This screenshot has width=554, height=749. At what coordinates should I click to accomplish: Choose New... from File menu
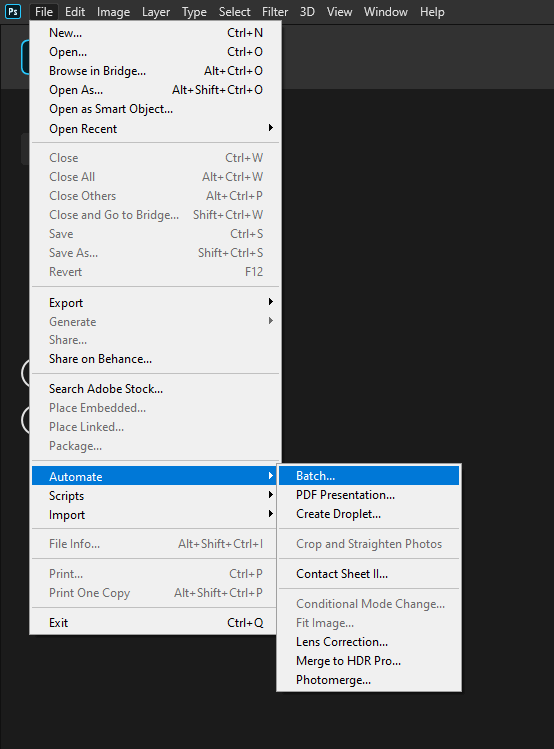click(x=155, y=33)
